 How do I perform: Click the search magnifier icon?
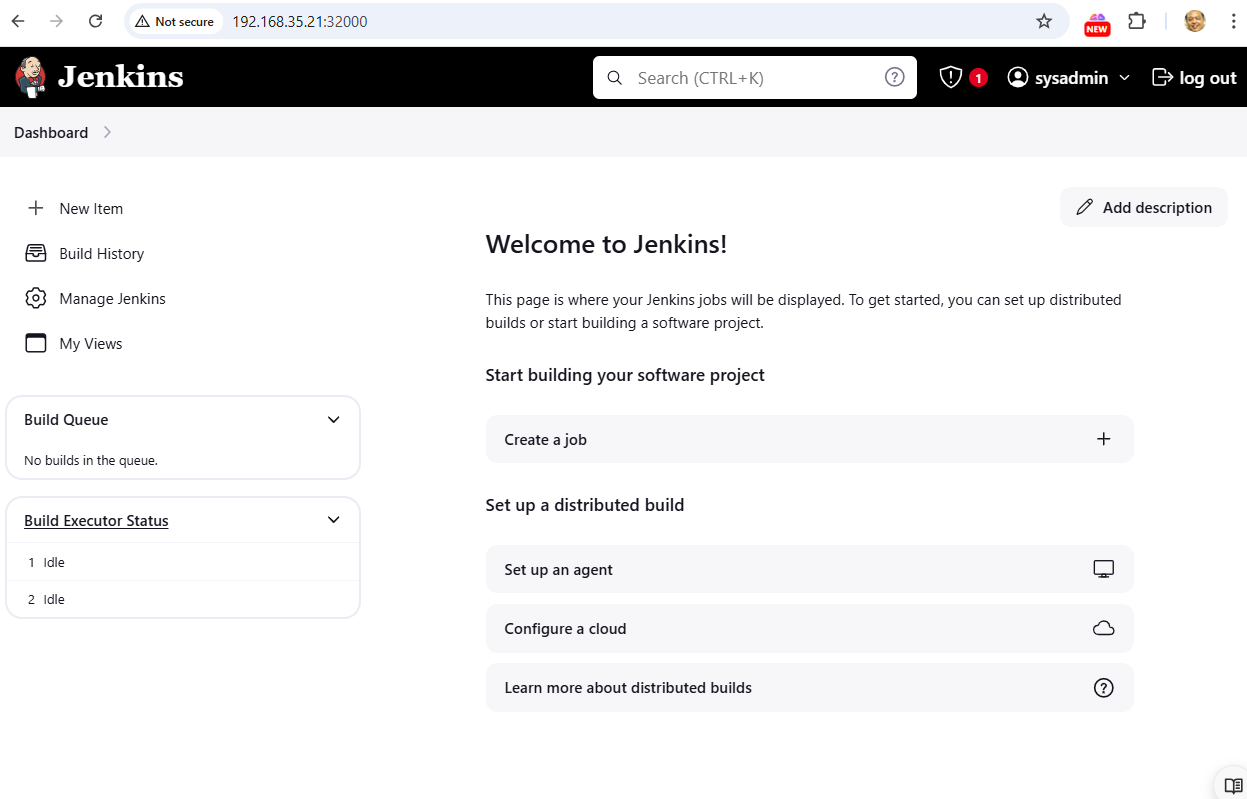click(x=615, y=77)
